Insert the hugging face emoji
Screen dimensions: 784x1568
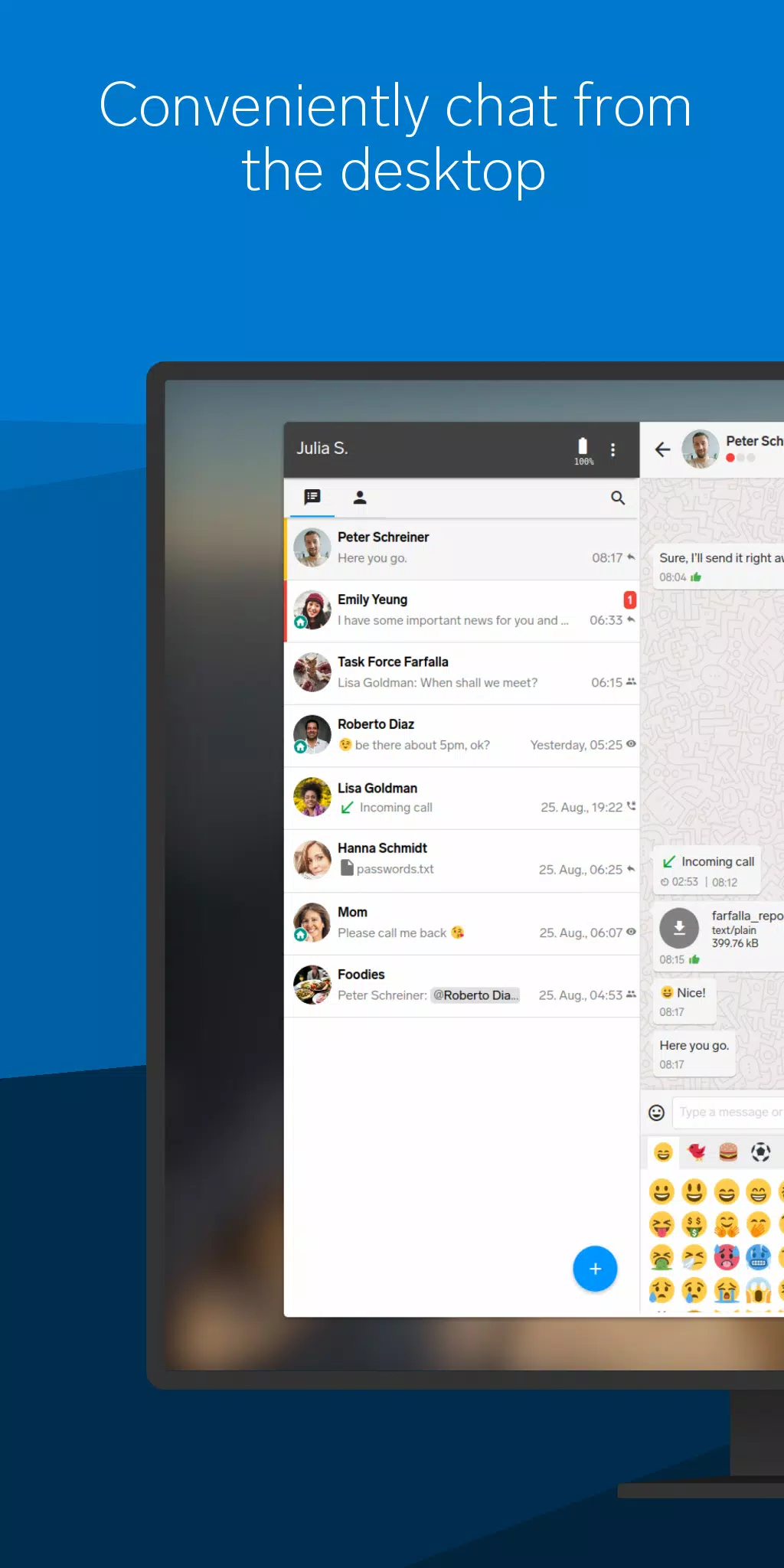(727, 1225)
